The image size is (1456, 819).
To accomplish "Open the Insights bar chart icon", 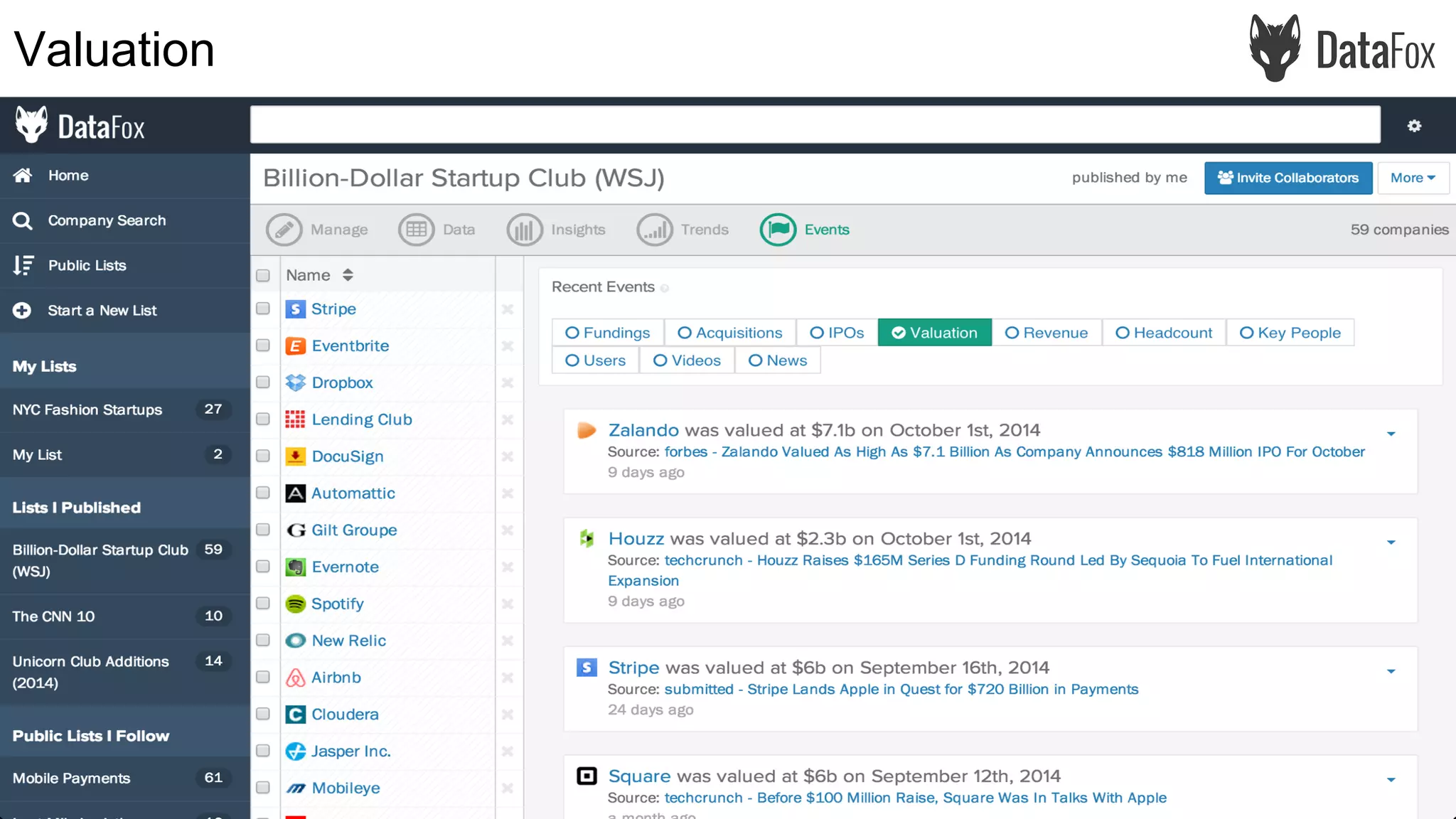I will coord(524,230).
